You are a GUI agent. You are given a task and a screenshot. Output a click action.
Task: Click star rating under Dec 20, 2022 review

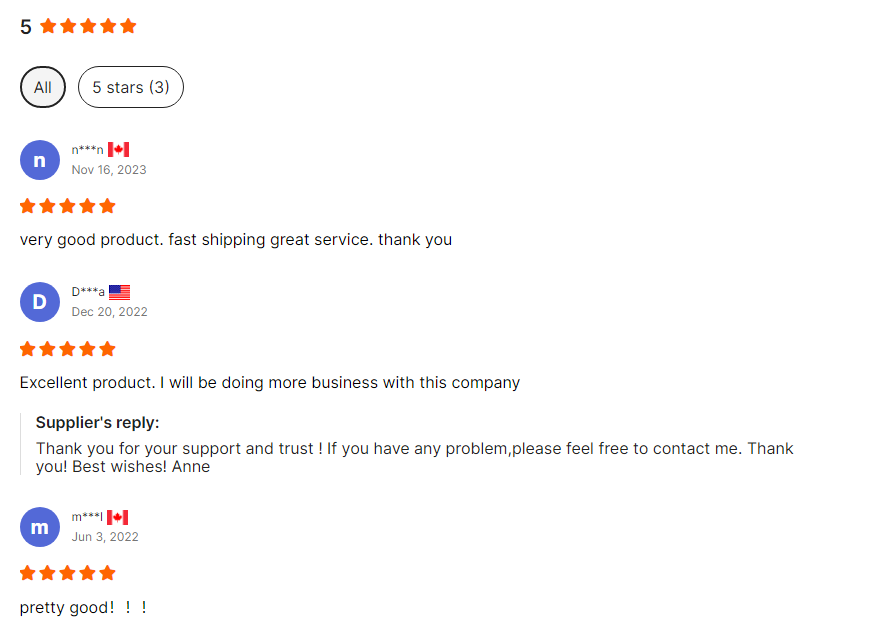68,349
